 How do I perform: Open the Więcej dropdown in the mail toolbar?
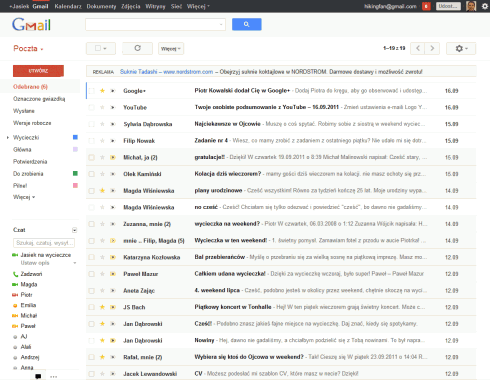pyautogui.click(x=171, y=49)
